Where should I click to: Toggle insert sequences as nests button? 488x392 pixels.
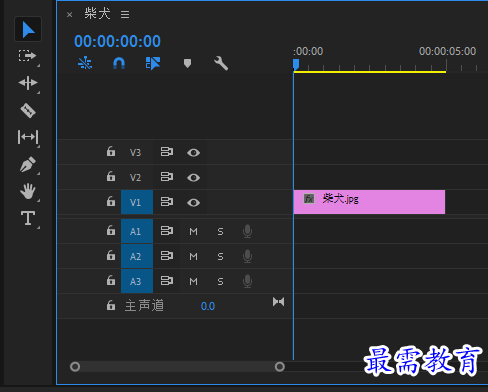(x=85, y=63)
